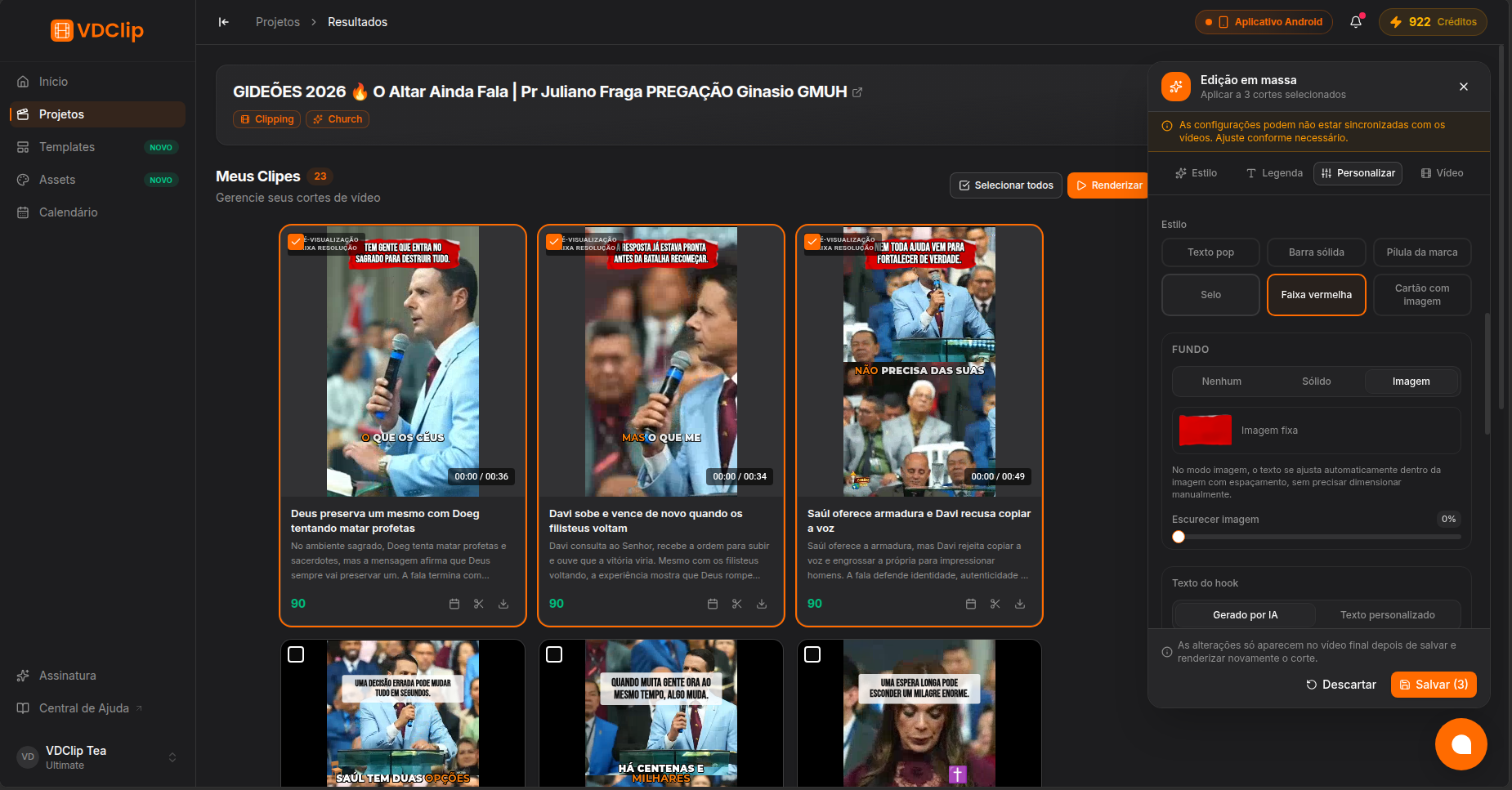Open the notifications bell
The width and height of the screenshot is (1512, 790).
coord(1356,22)
